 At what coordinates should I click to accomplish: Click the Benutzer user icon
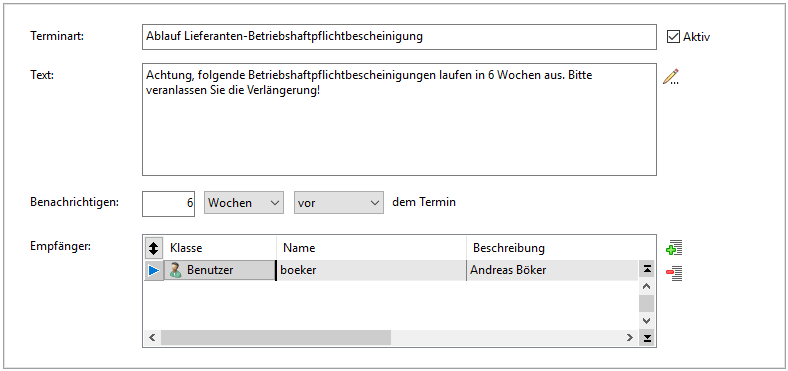(175, 270)
